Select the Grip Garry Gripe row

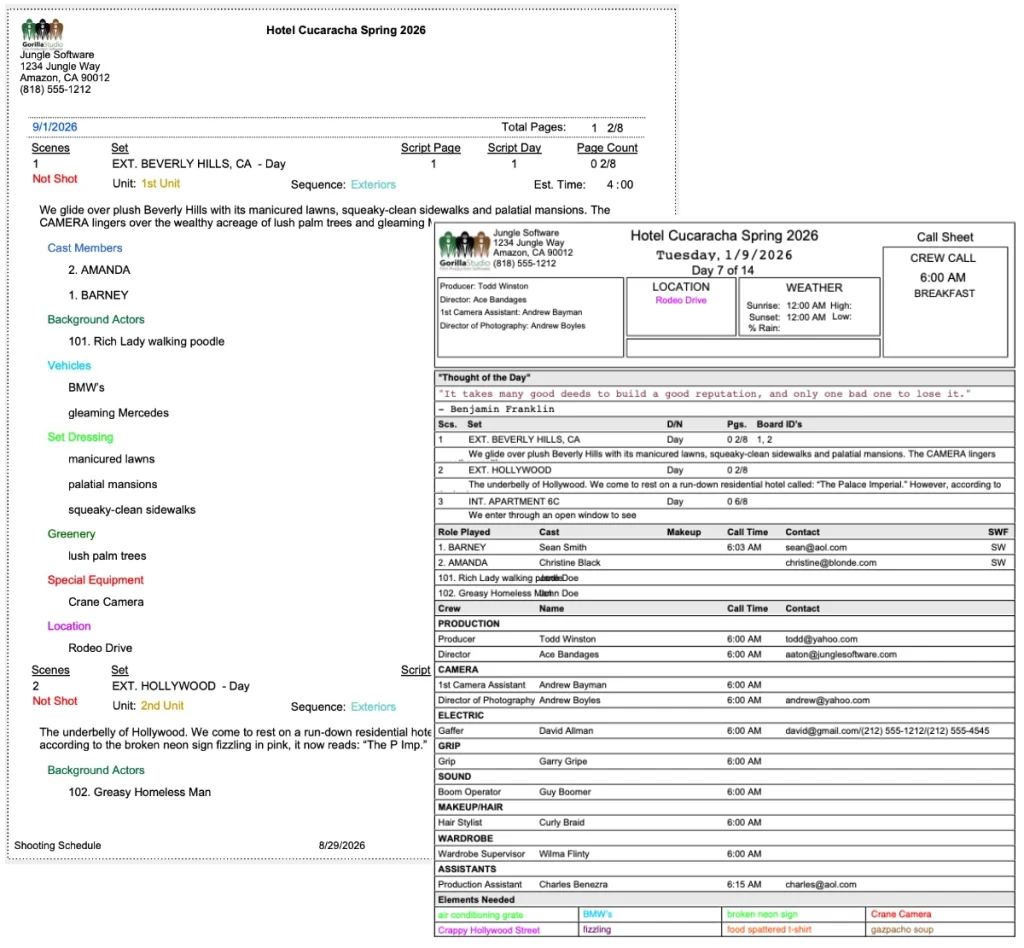pos(724,761)
